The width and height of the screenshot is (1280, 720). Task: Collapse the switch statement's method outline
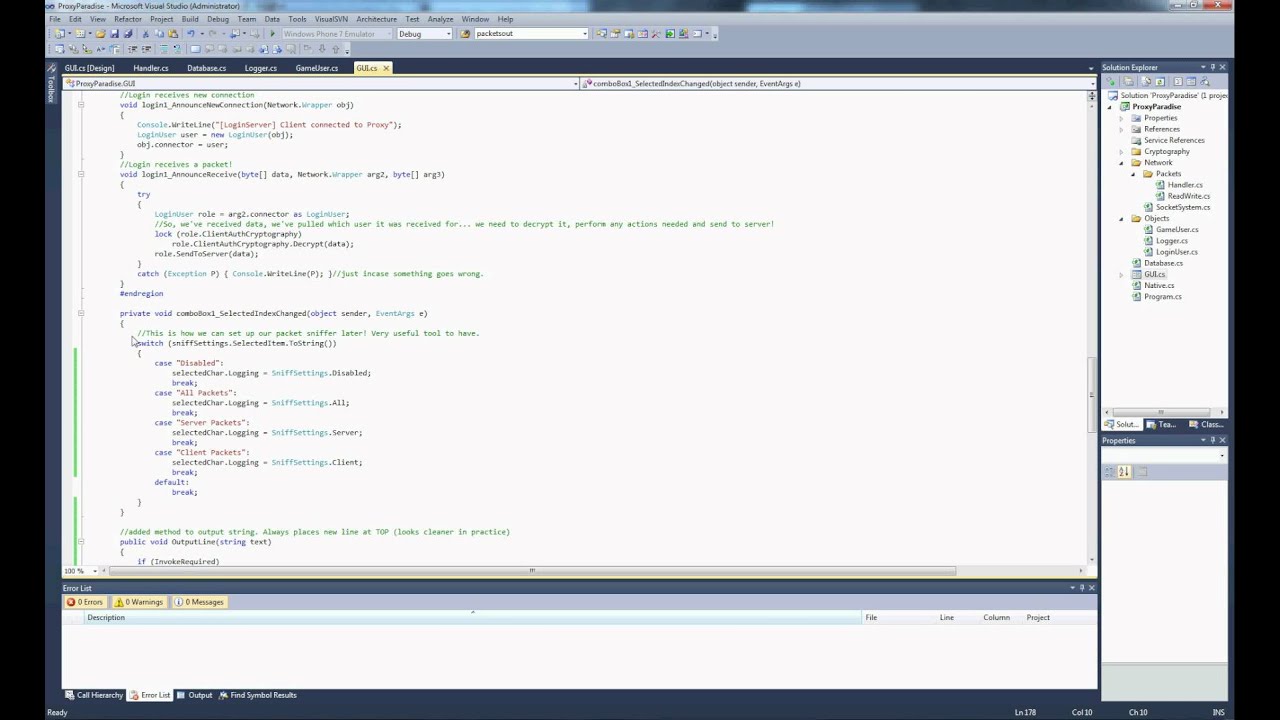(81, 313)
